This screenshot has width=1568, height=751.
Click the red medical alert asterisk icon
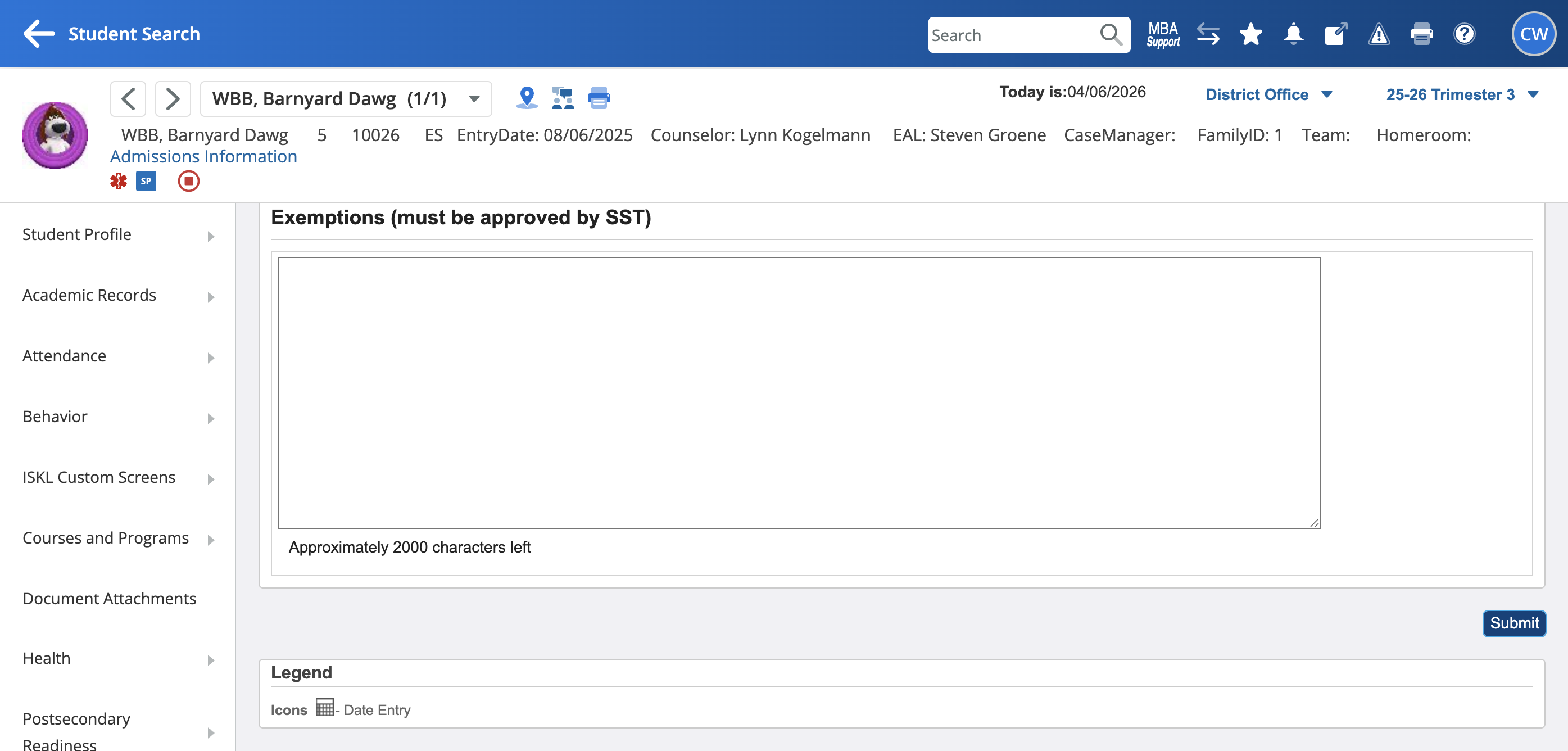click(118, 182)
